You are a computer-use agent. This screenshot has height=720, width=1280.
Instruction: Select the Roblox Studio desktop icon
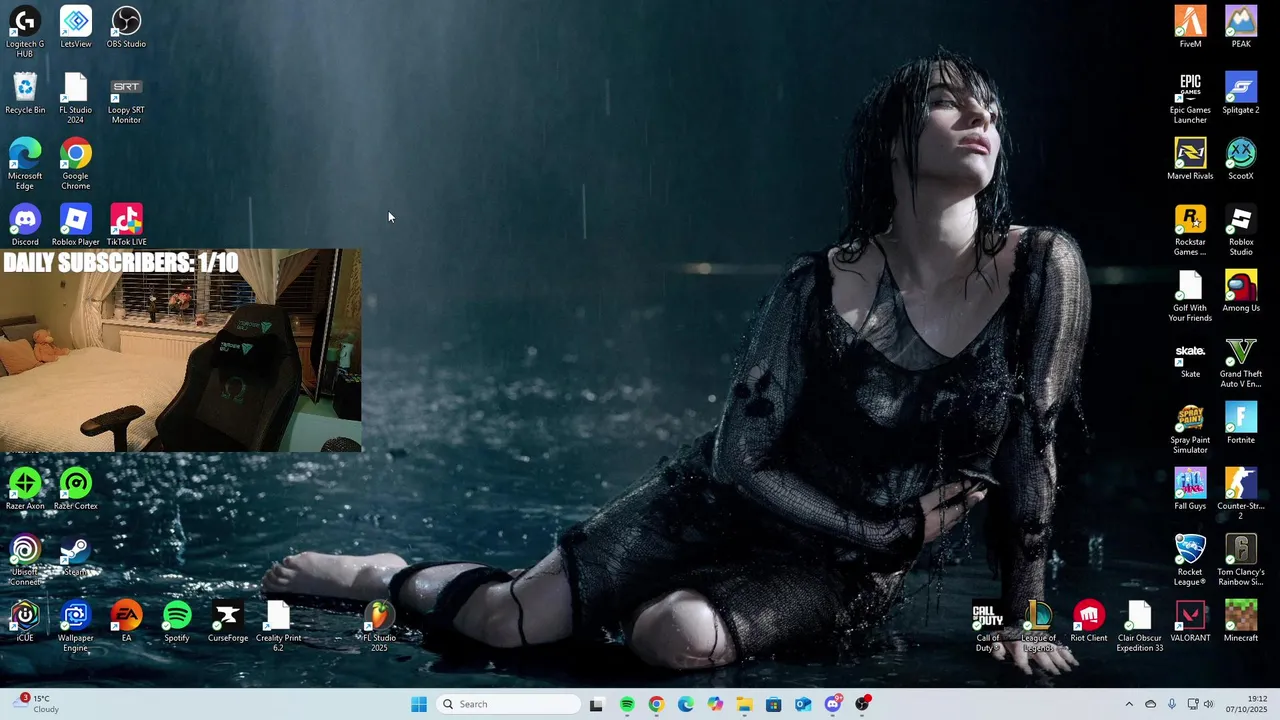pos(1241,230)
